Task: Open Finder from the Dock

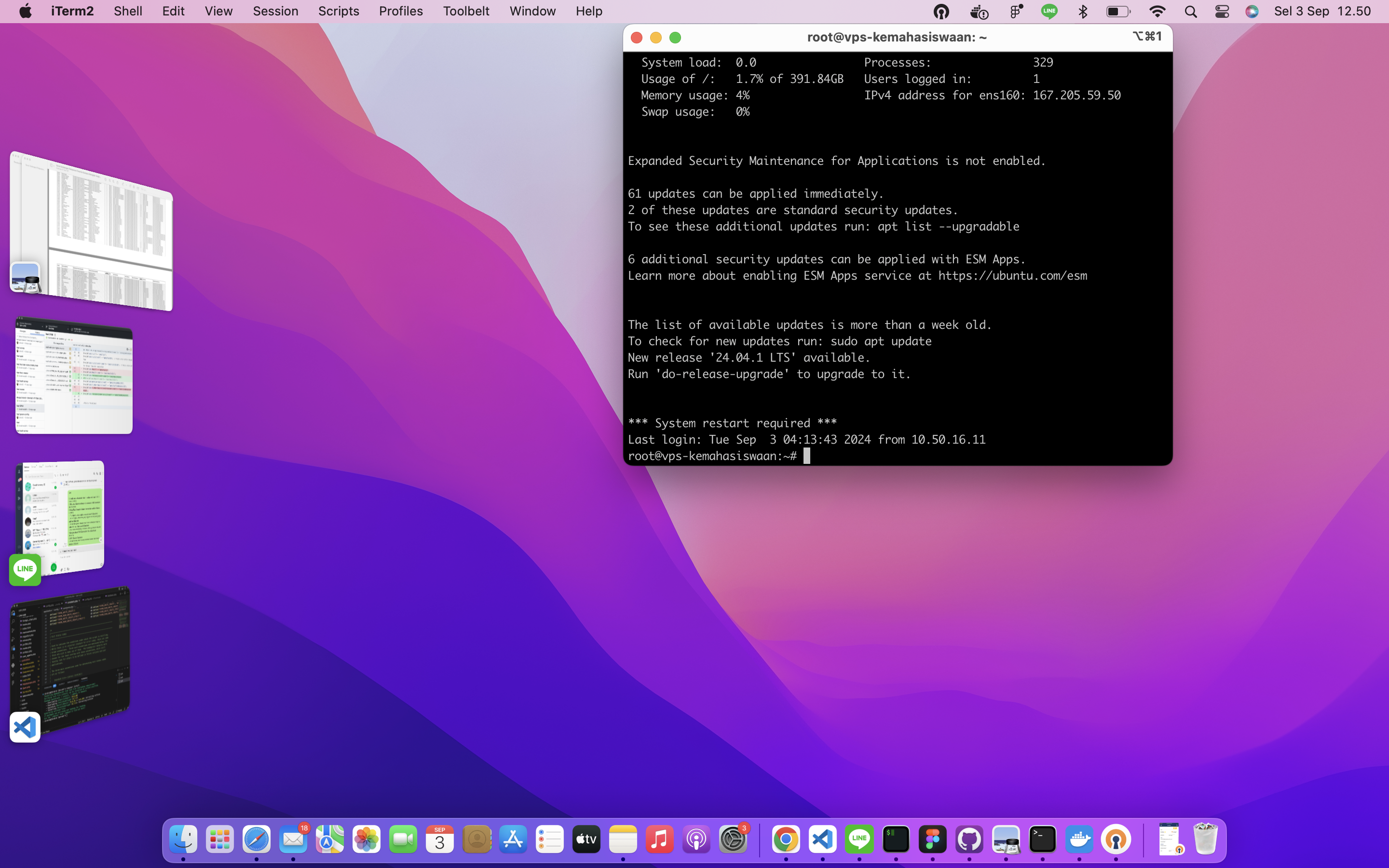Action: (183, 839)
